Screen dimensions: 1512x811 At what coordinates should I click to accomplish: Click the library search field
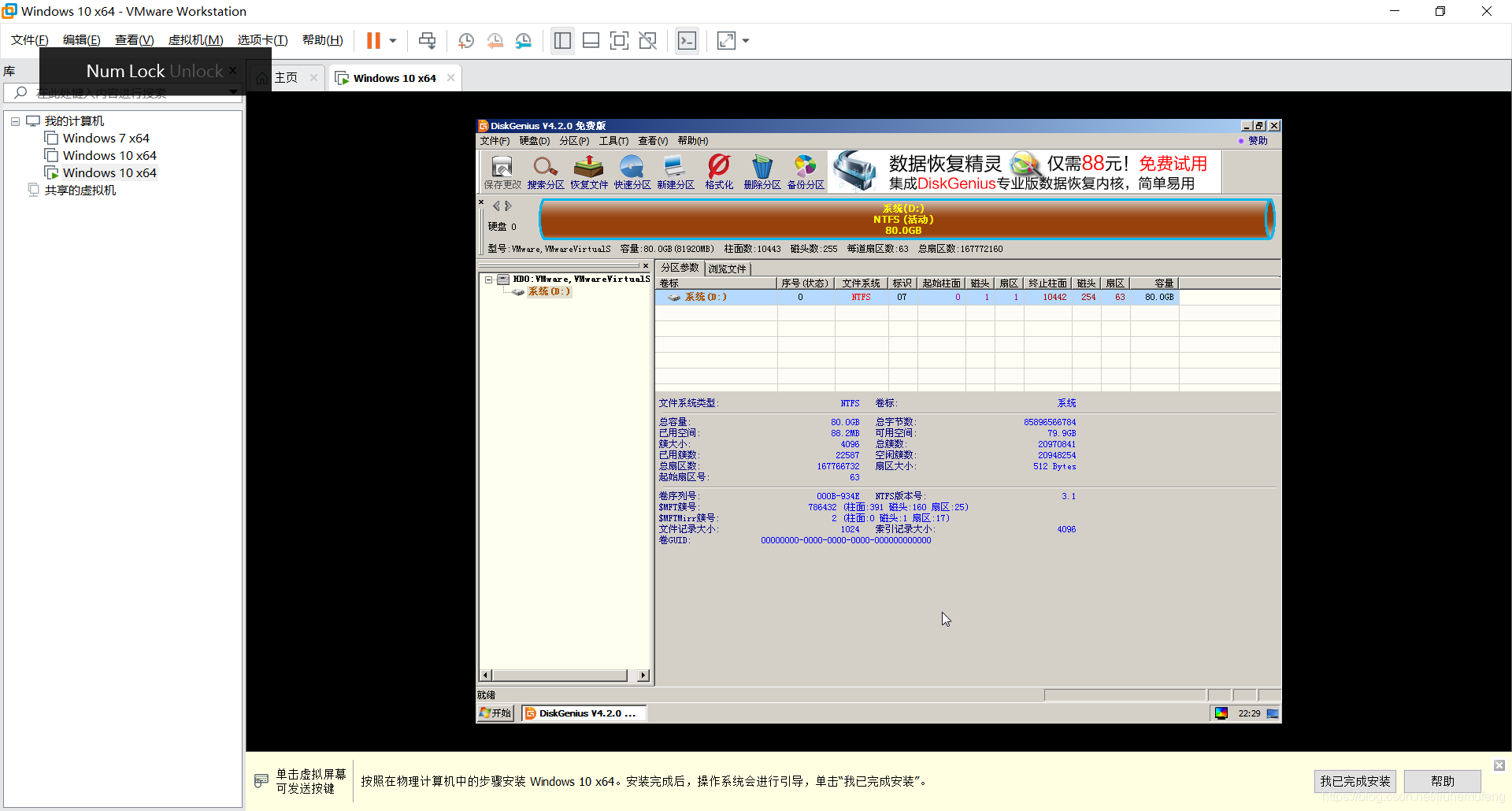point(124,93)
